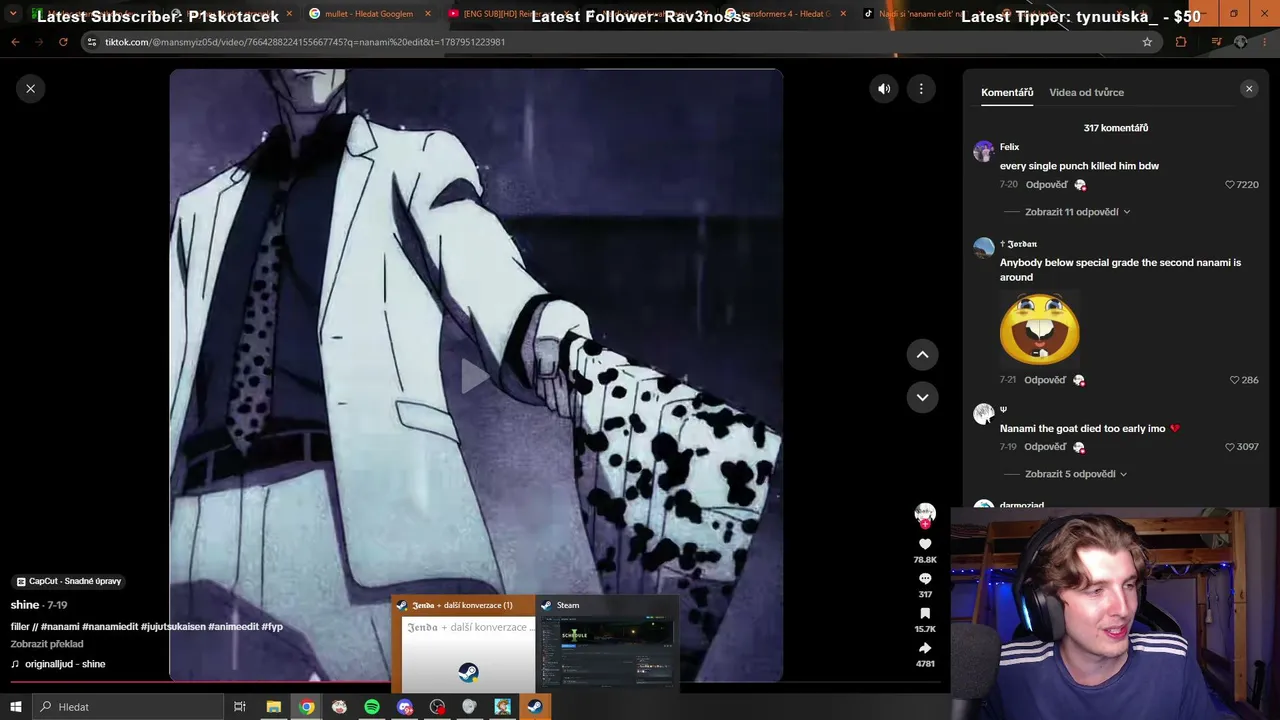The width and height of the screenshot is (1280, 720).
Task: Like the comment with 3097 likes
Action: [x=1231, y=447]
